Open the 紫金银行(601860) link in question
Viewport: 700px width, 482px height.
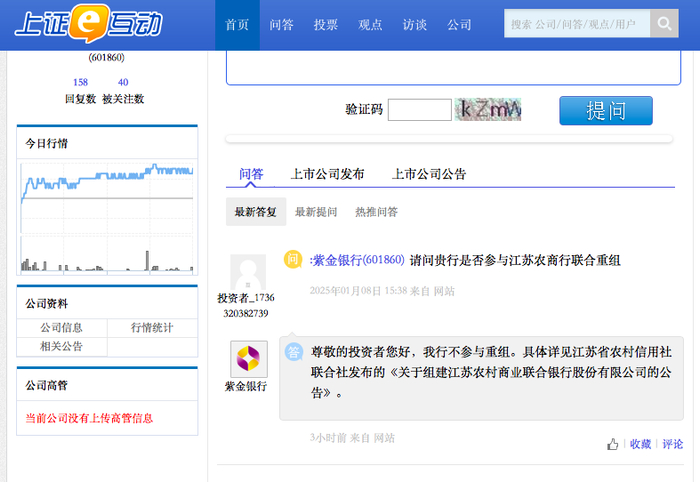click(x=358, y=260)
